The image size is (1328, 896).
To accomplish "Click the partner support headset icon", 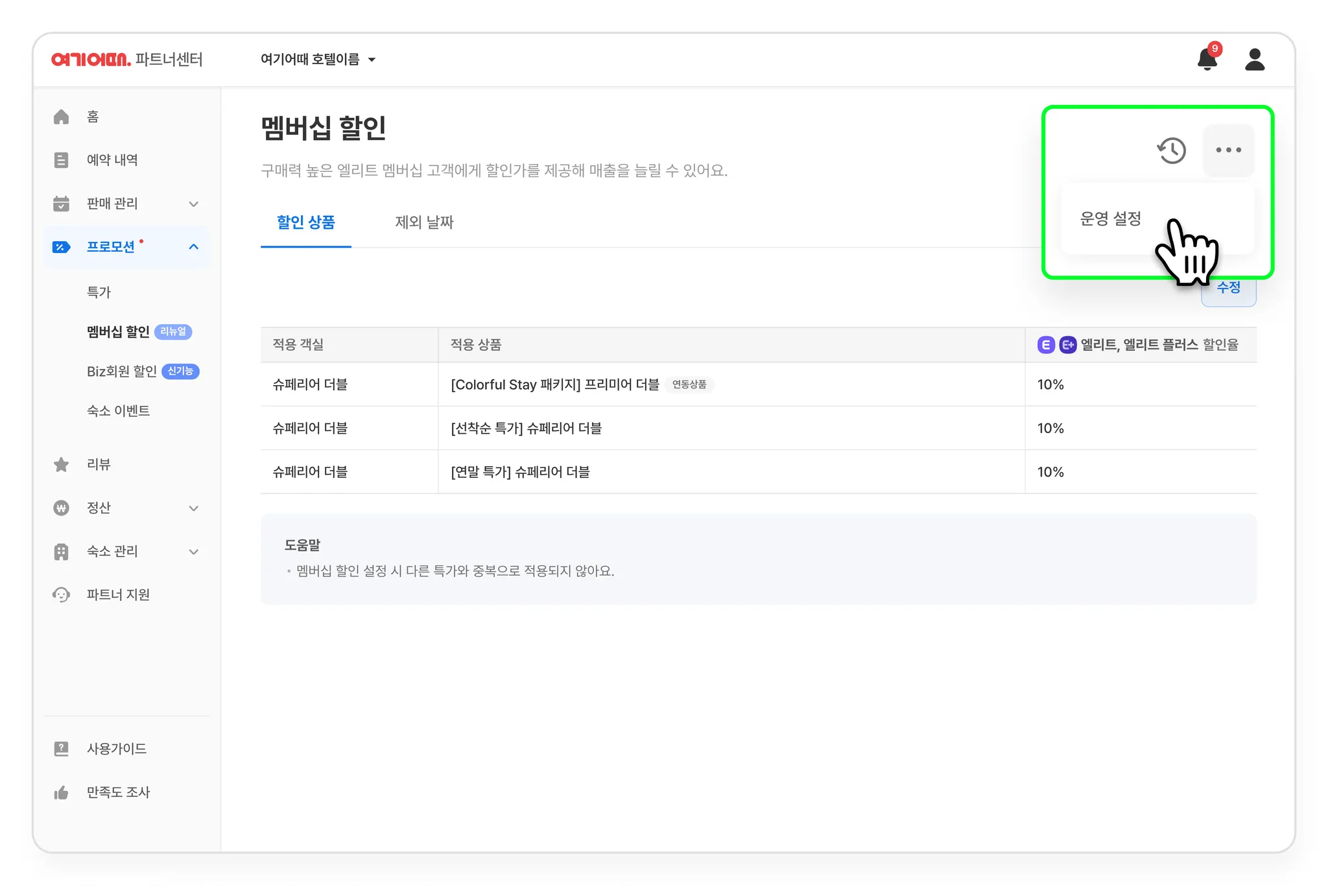I will coord(62,595).
